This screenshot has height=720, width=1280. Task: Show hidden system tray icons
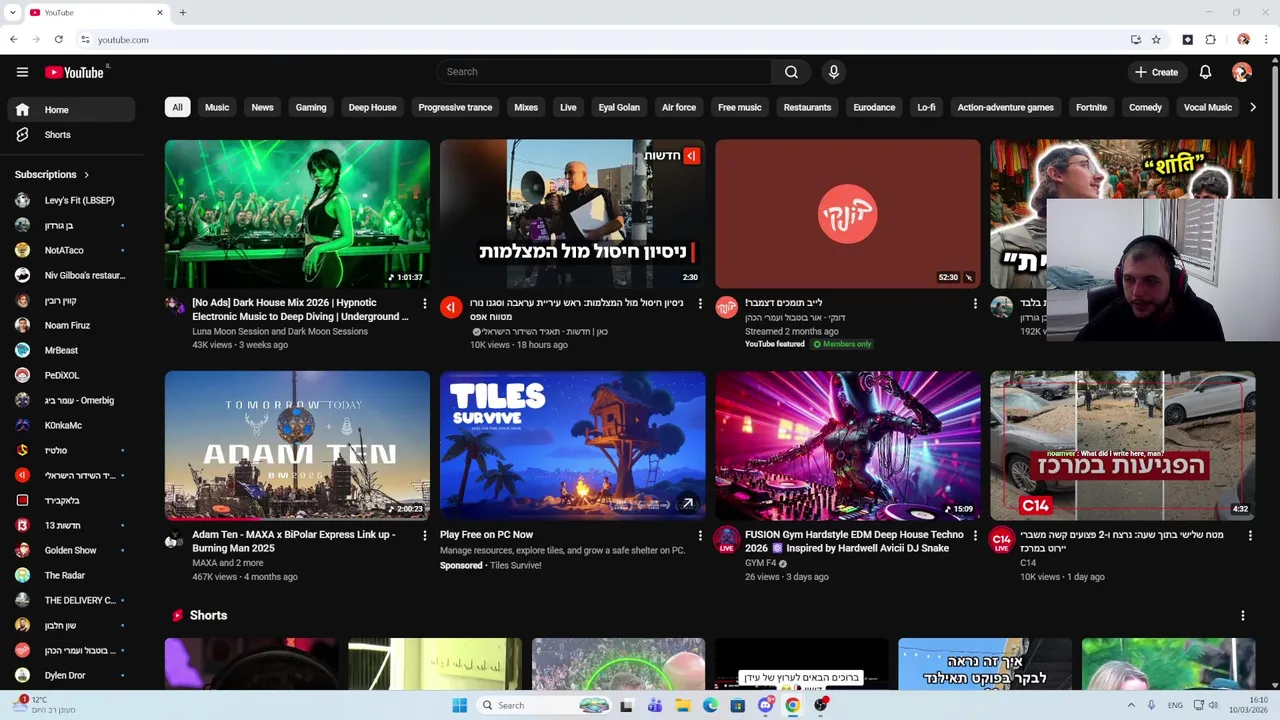click(1131, 705)
